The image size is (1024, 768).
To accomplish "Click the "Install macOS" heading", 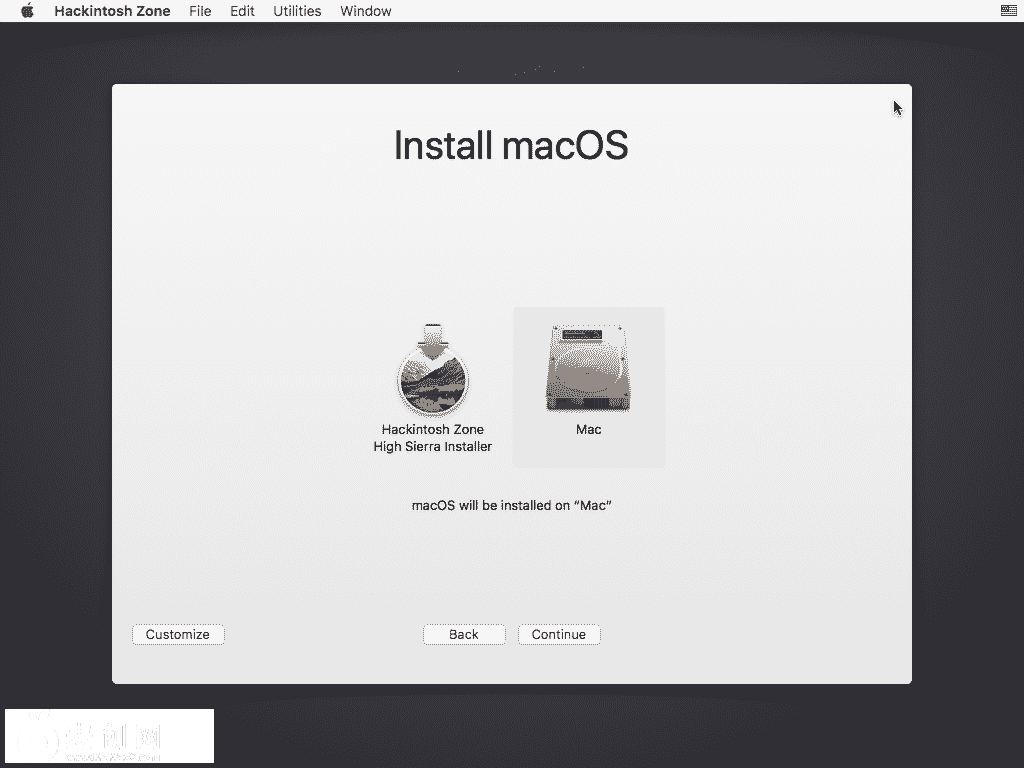I will pos(511,145).
